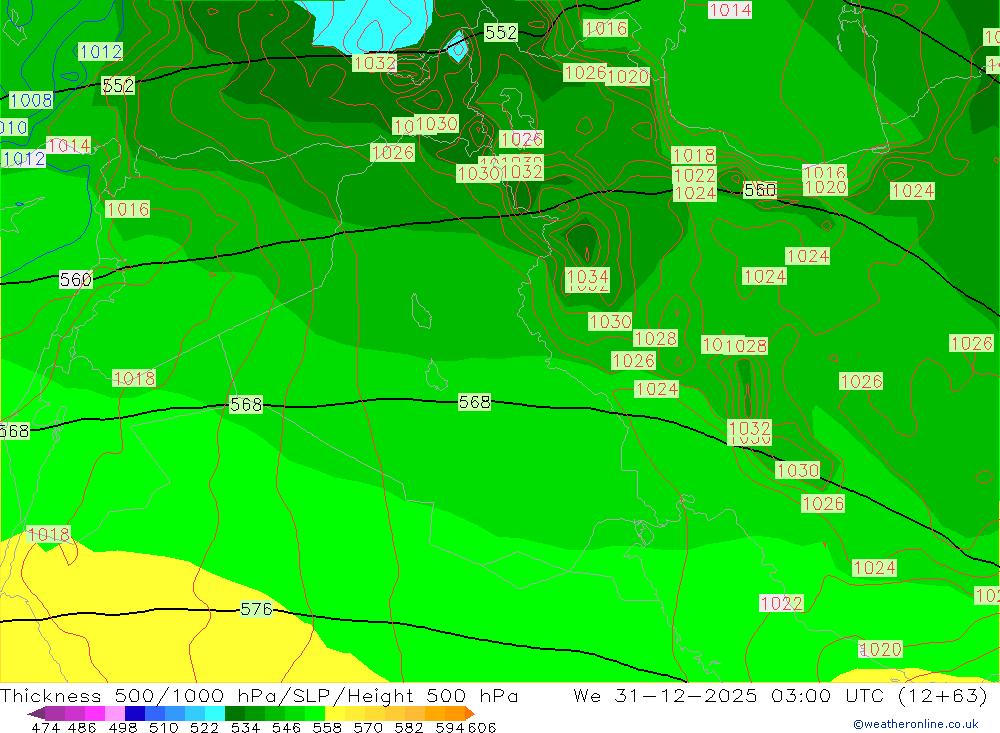Click the 1018 label on the yellow area
1000x733 pixels.
coord(48,534)
